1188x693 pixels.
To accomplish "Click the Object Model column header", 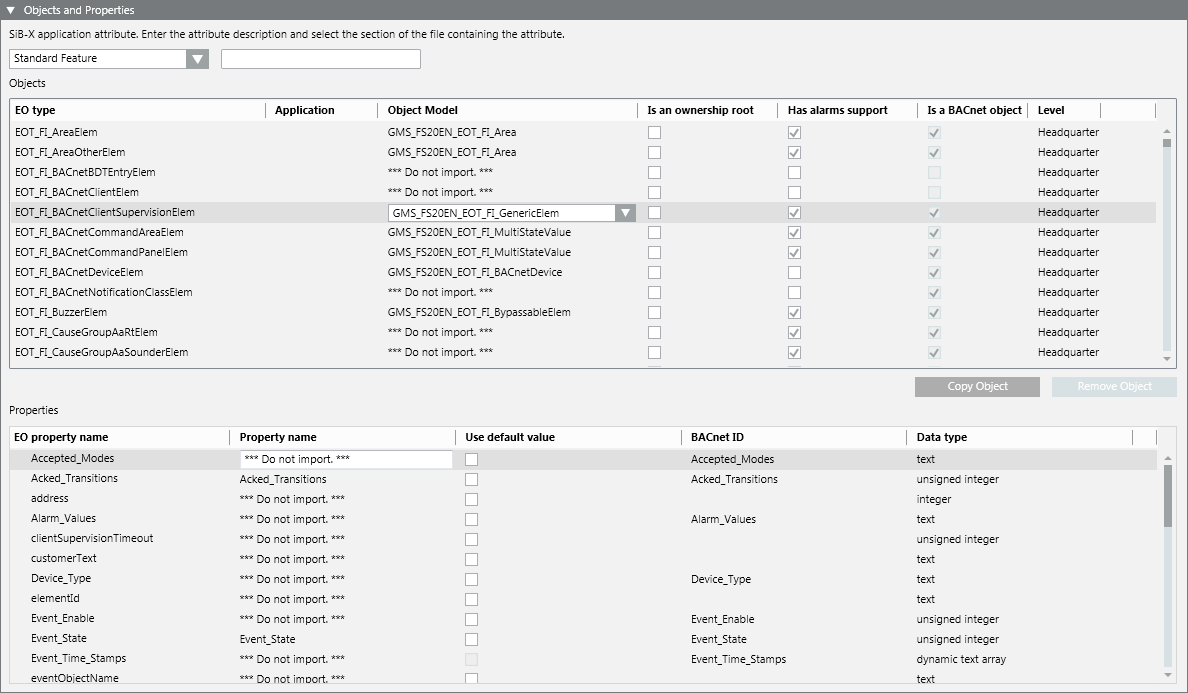I will (x=422, y=110).
